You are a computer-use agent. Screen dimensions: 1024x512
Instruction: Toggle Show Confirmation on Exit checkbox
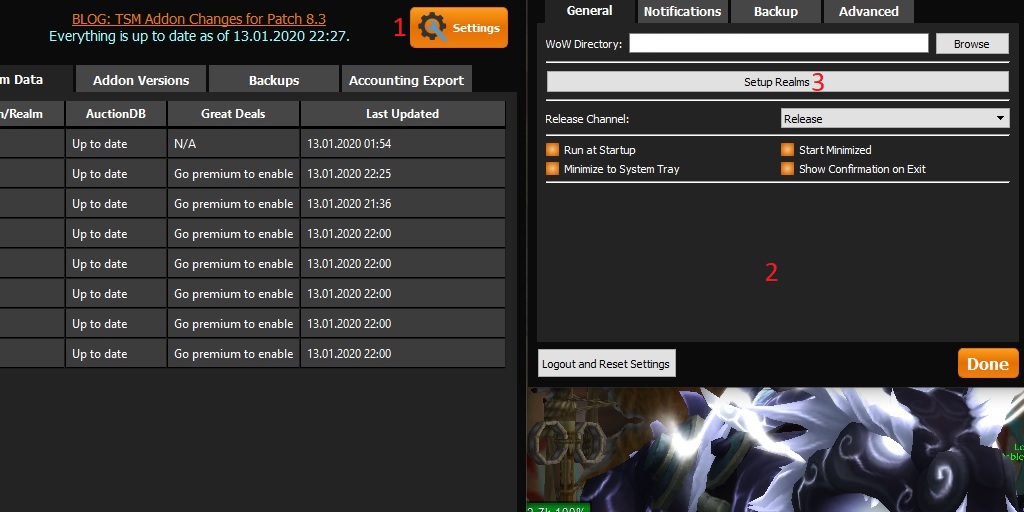(x=787, y=169)
